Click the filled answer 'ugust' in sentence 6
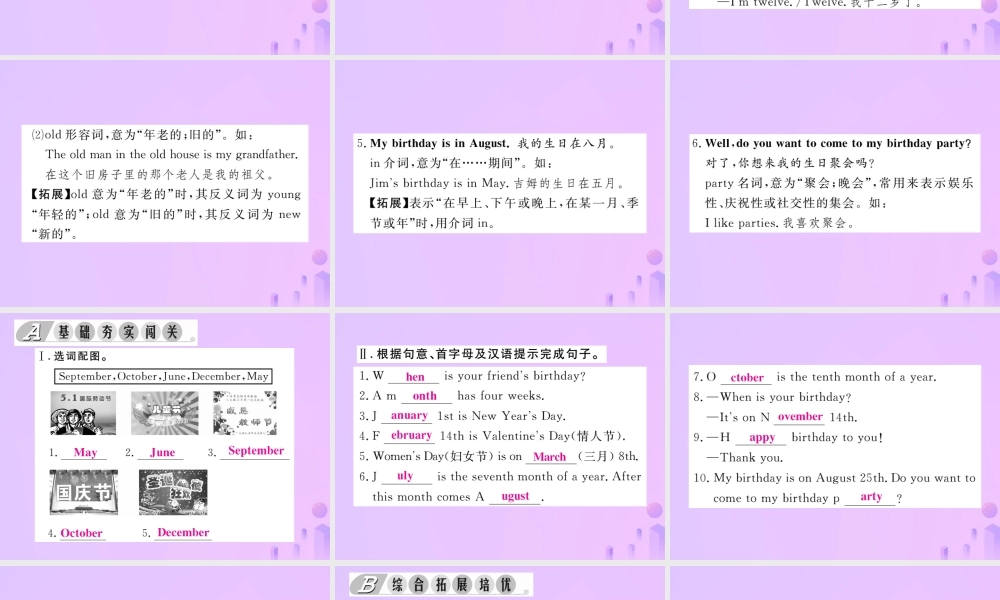Image resolution: width=1000 pixels, height=600 pixels. [515, 496]
